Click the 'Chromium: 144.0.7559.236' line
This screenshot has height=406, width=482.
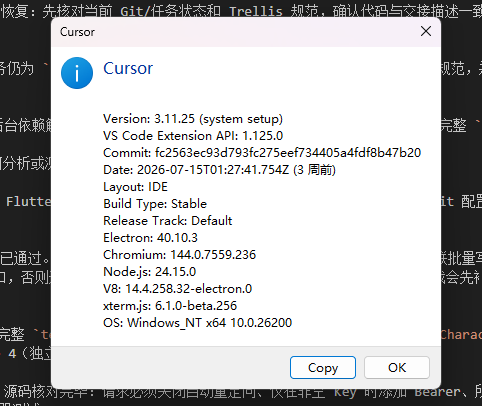tap(179, 255)
